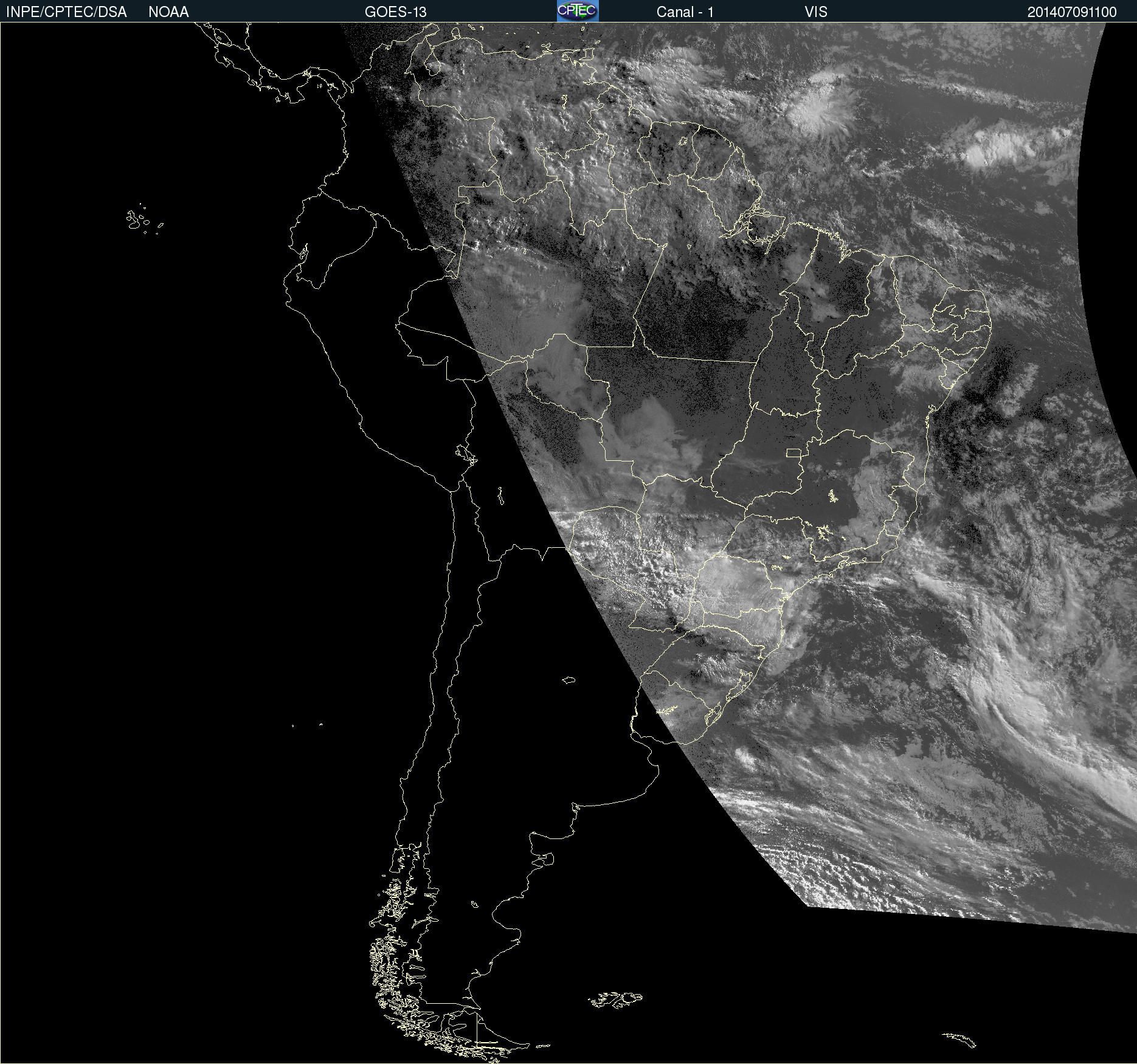
Task: Click the Canal - 1 channel label
Action: 685,12
